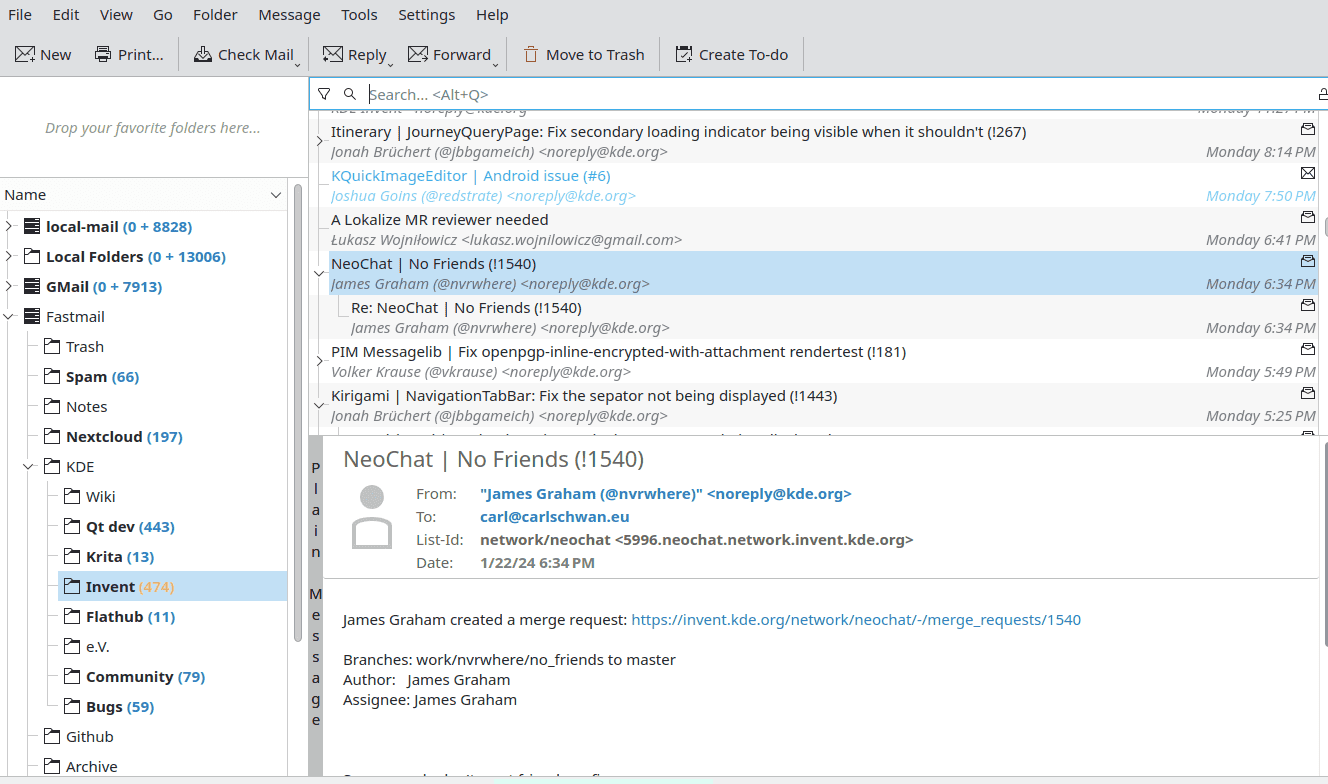The image size is (1328, 784).
Task: Click the Forward envelope icon
Action: (x=419, y=54)
